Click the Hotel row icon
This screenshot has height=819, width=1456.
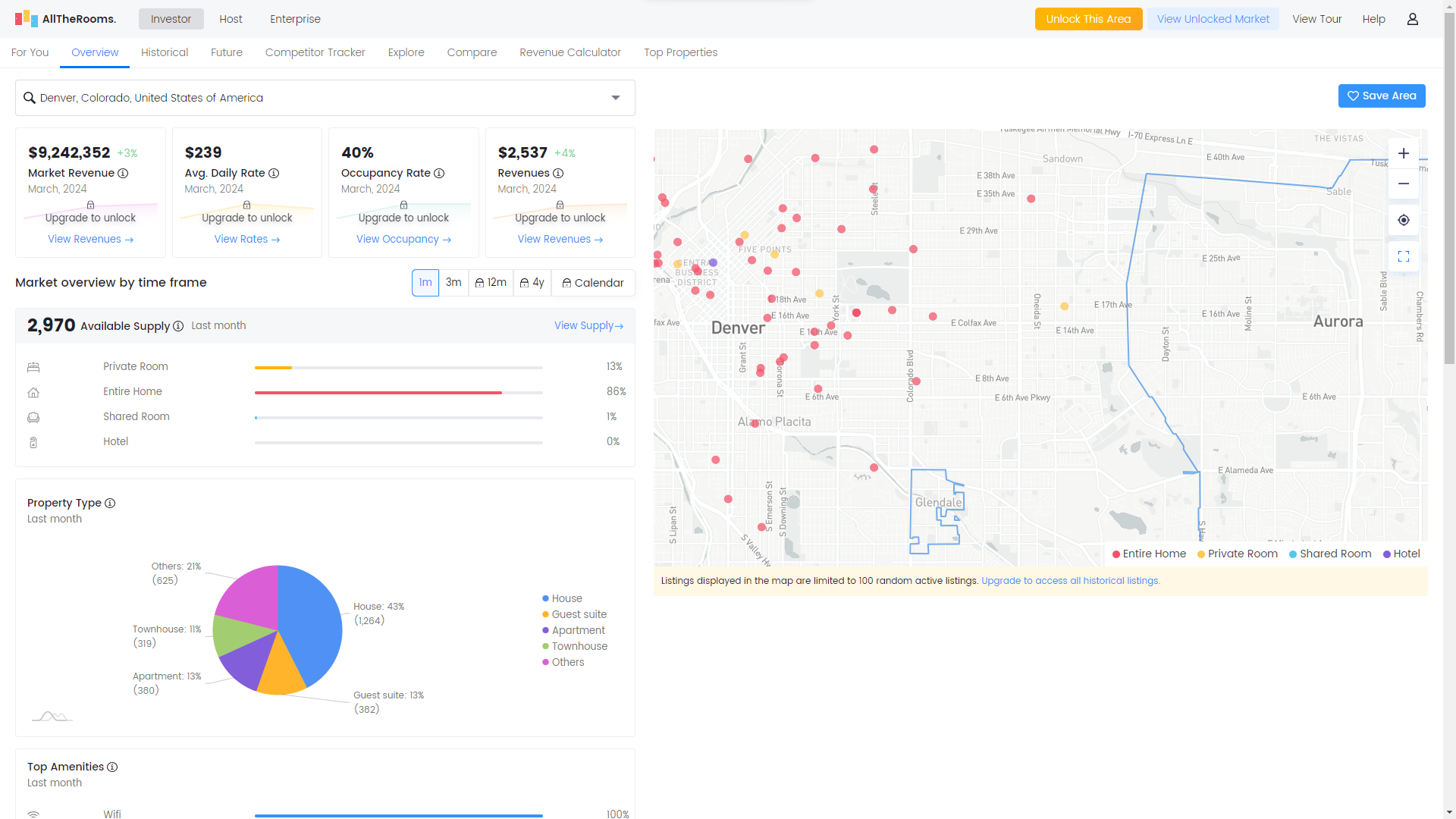tap(33, 442)
